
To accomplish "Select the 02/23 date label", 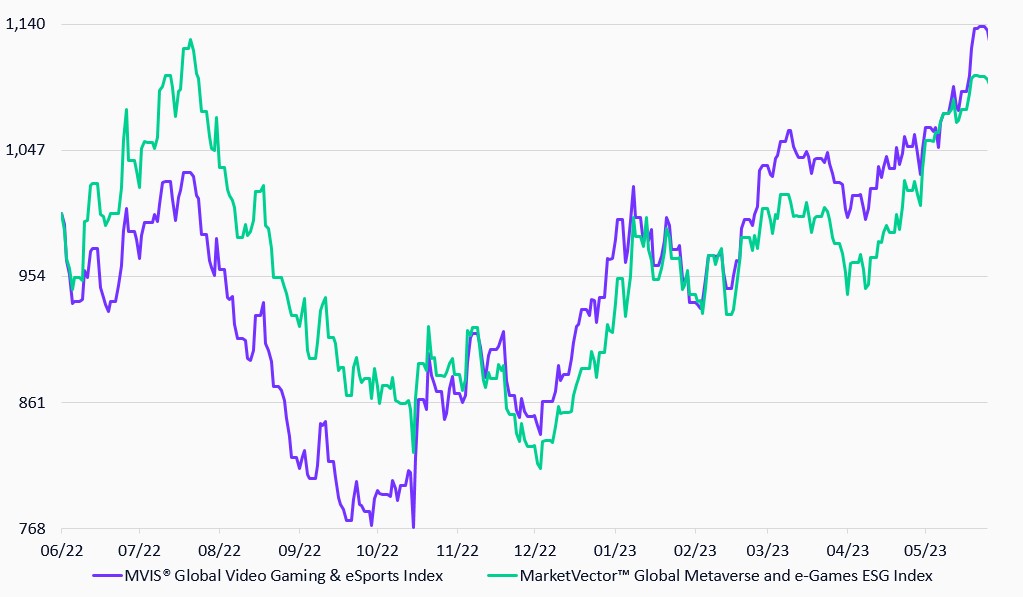I will pyautogui.click(x=694, y=551).
